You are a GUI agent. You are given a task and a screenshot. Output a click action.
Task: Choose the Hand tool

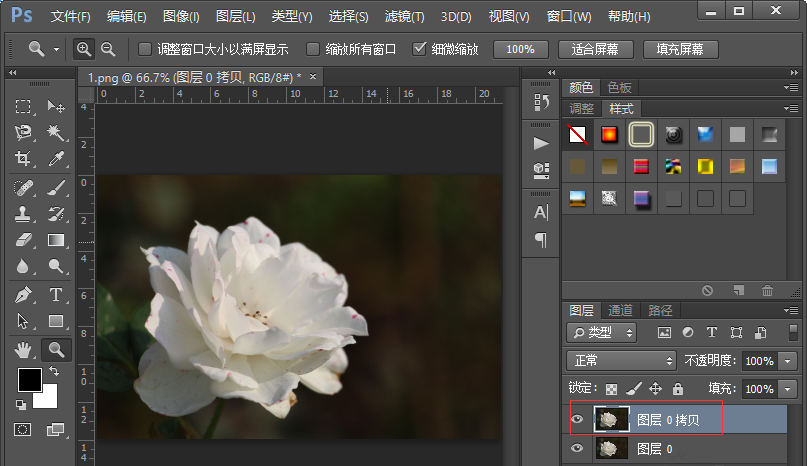23,349
